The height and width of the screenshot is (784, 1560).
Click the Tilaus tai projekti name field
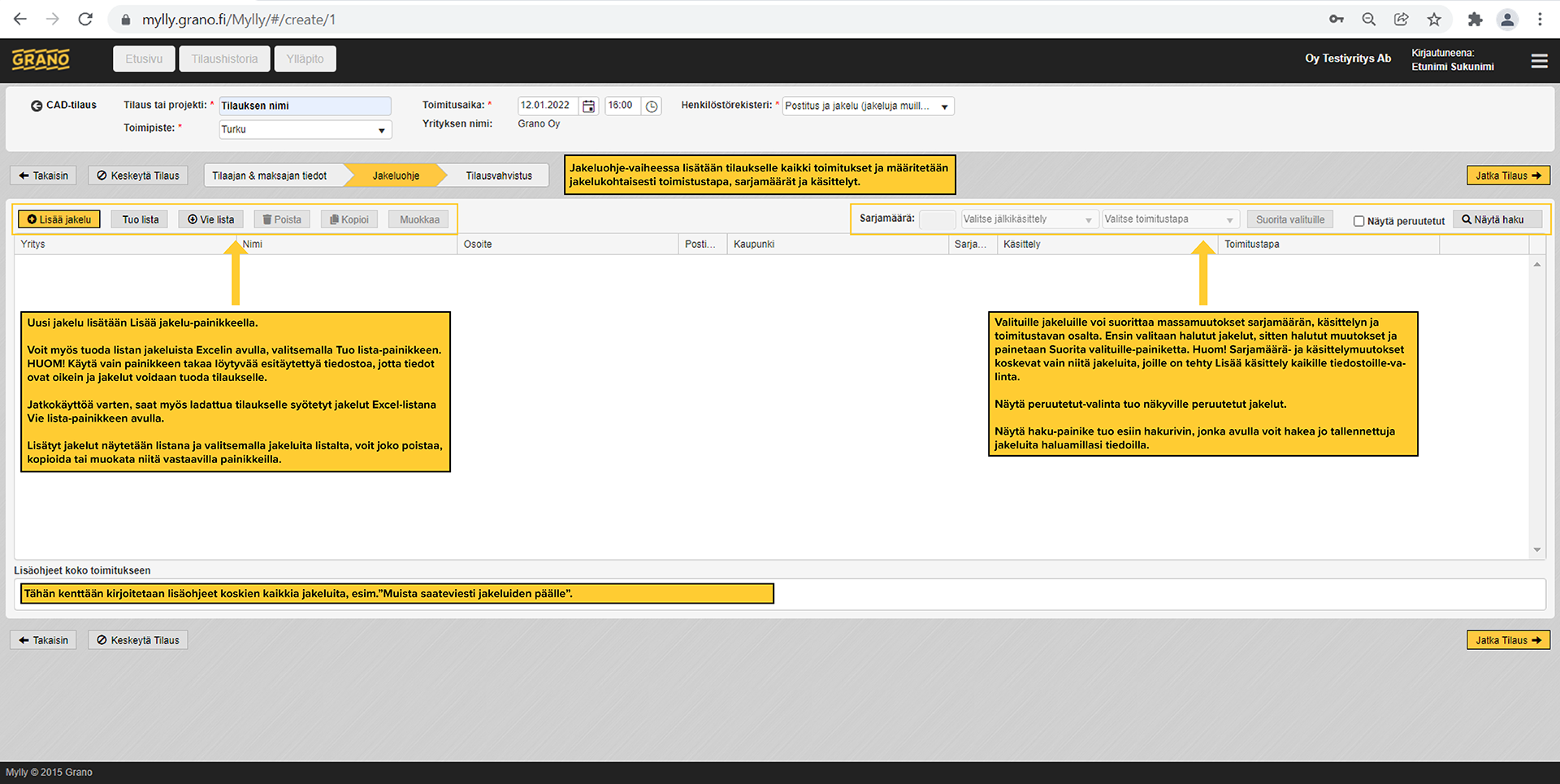click(x=305, y=106)
